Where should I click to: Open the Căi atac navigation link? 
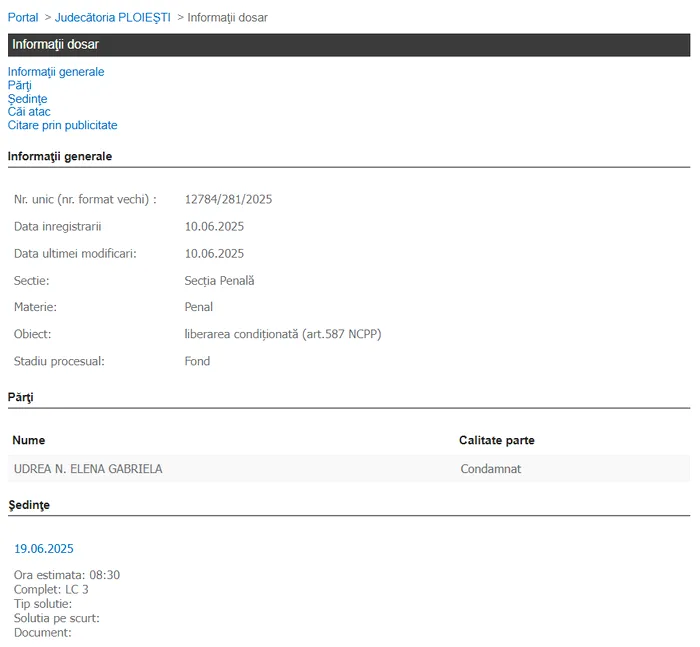(29, 112)
